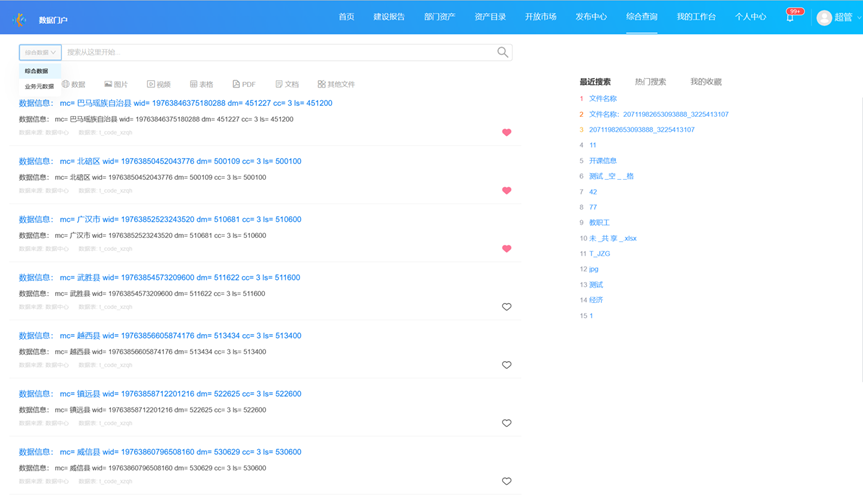Select 综合数据 option in dropdown list
The width and height of the screenshot is (863, 495).
pyautogui.click(x=40, y=71)
